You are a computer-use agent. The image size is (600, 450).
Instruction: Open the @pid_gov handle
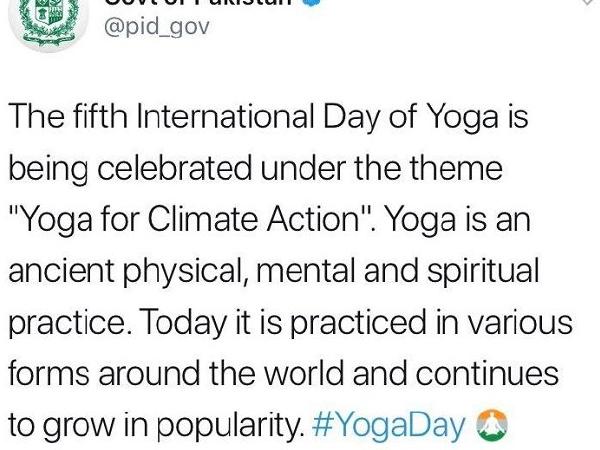click(157, 28)
